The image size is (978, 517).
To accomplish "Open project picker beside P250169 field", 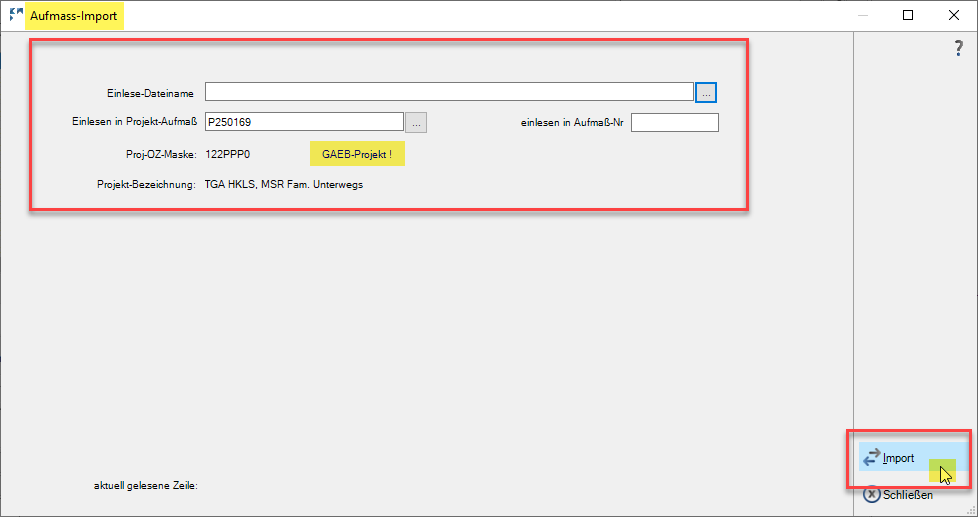I will coord(416,122).
